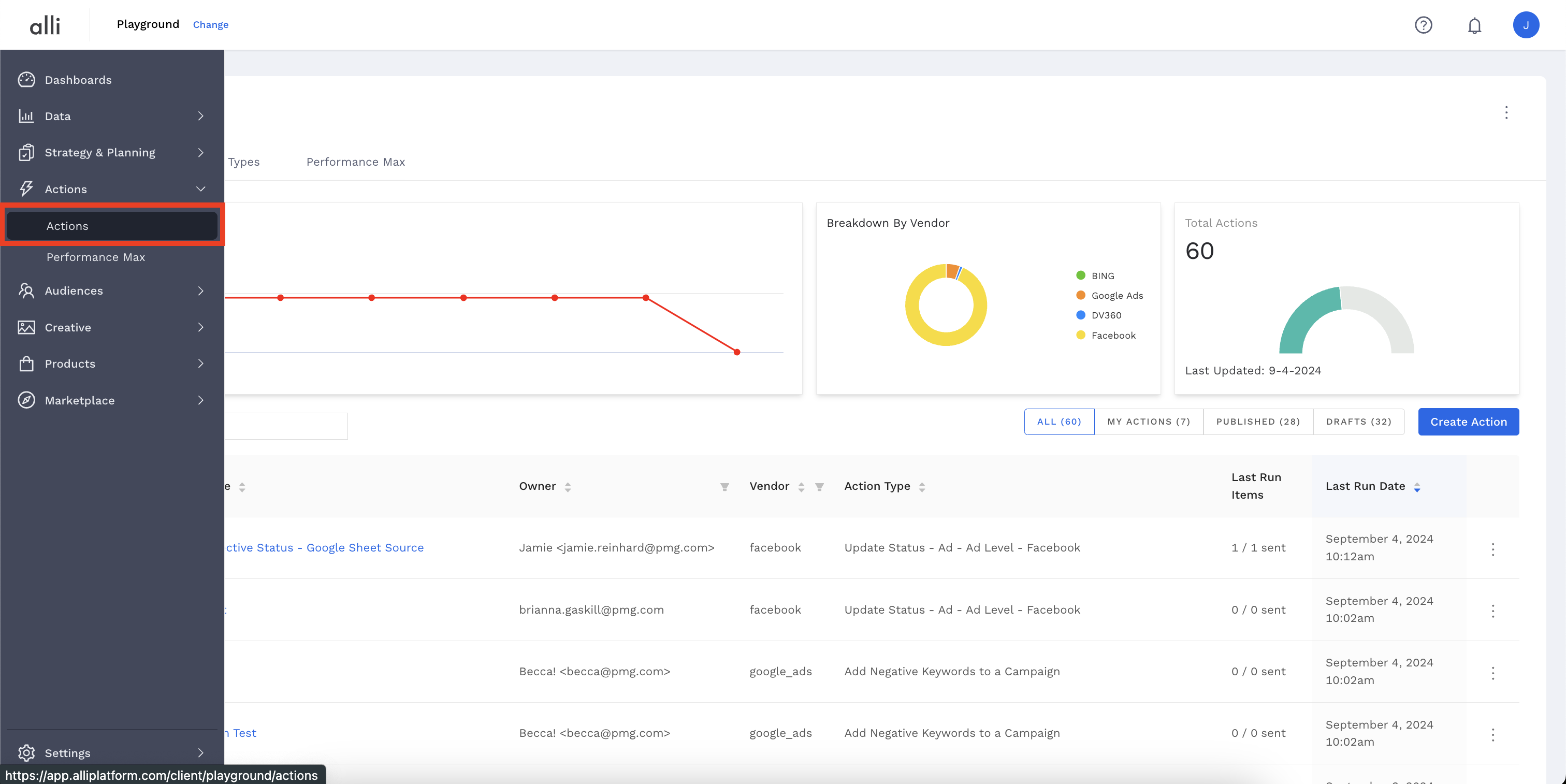Viewport: 1566px width, 784px height.
Task: Switch to the Performance Max tab
Action: [356, 162]
